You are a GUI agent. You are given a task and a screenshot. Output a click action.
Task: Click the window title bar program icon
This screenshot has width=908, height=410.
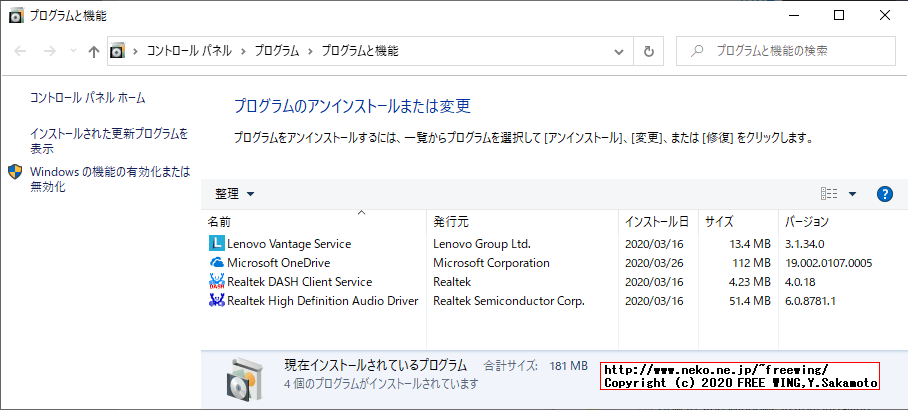pos(17,16)
